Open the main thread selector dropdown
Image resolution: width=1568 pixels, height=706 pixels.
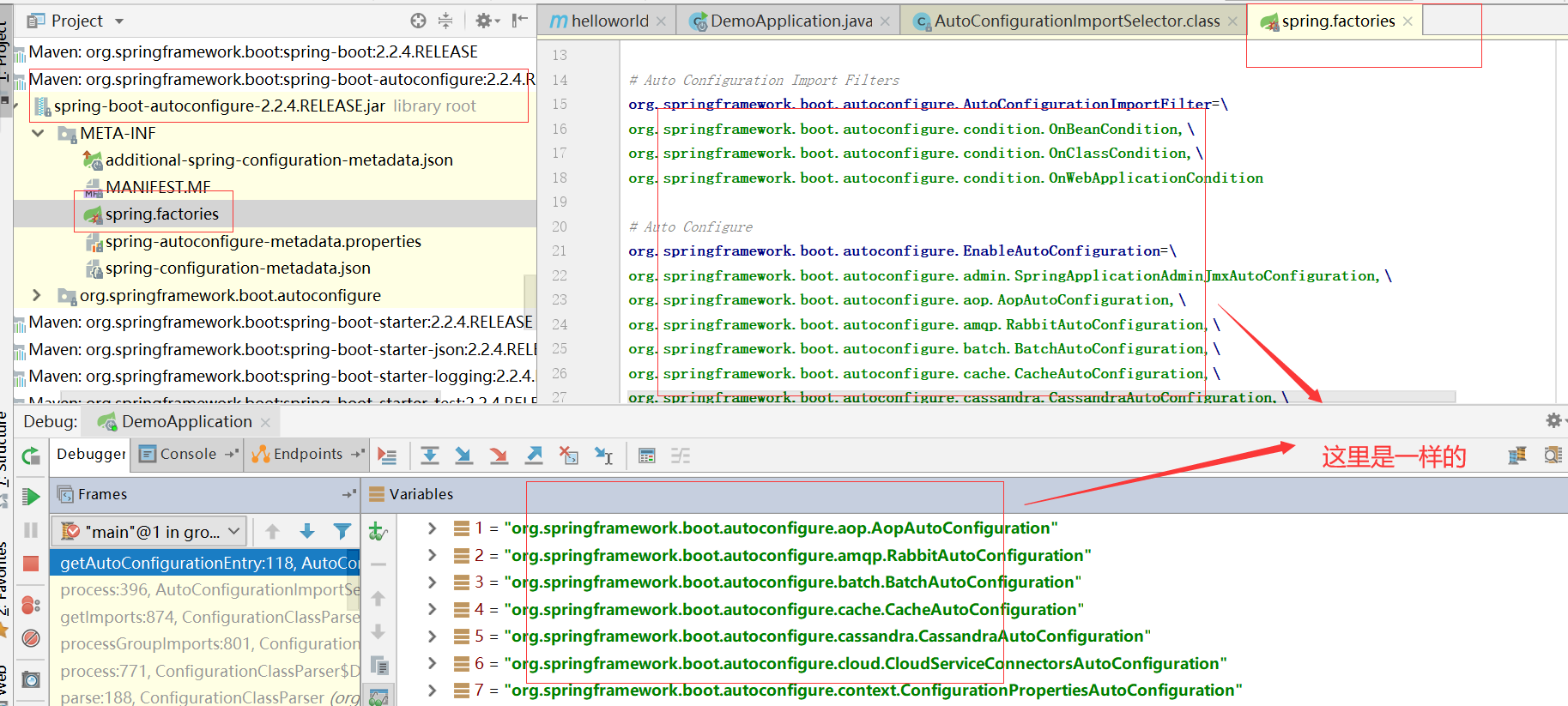click(149, 532)
